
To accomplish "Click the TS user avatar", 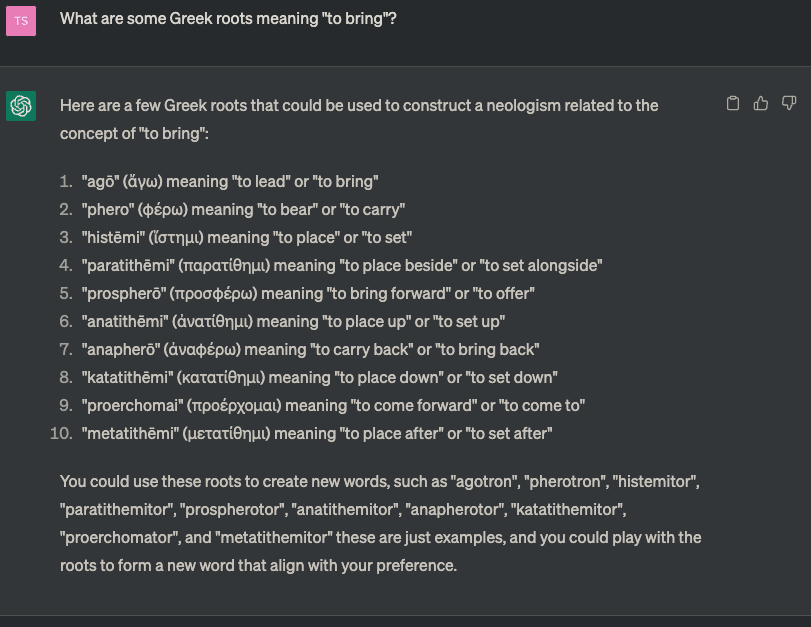I will (21, 20).
